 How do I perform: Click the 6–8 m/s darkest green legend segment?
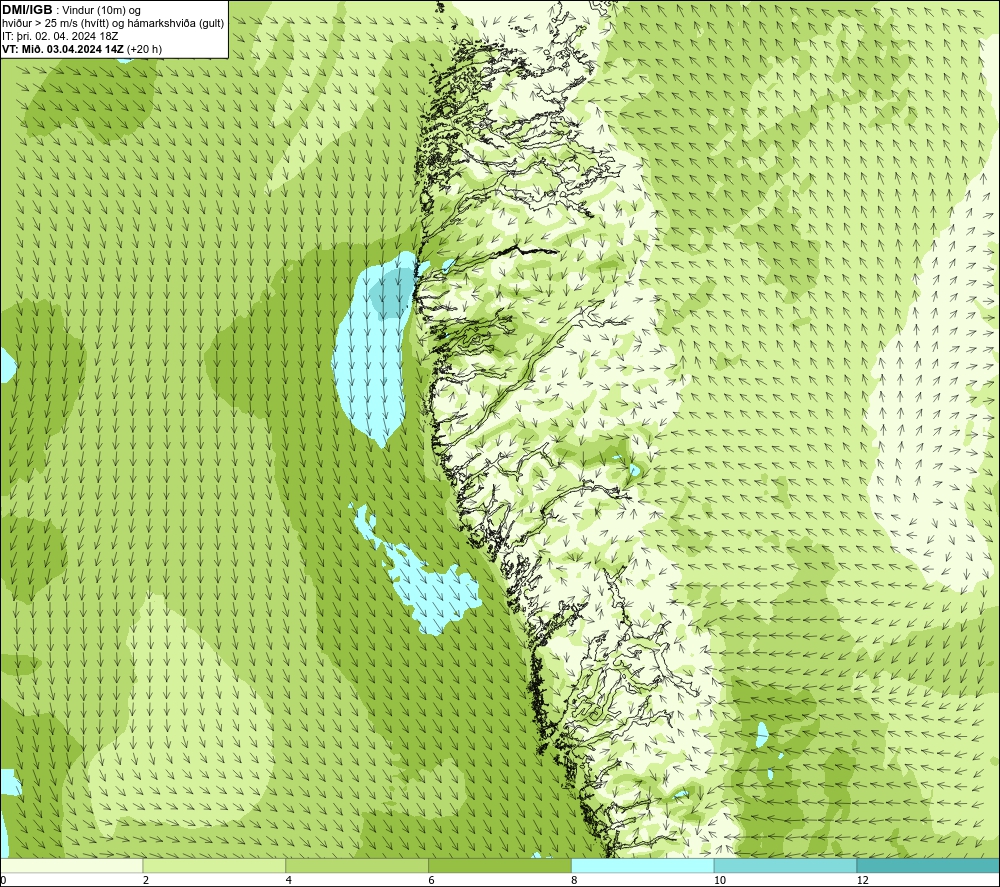(500, 865)
